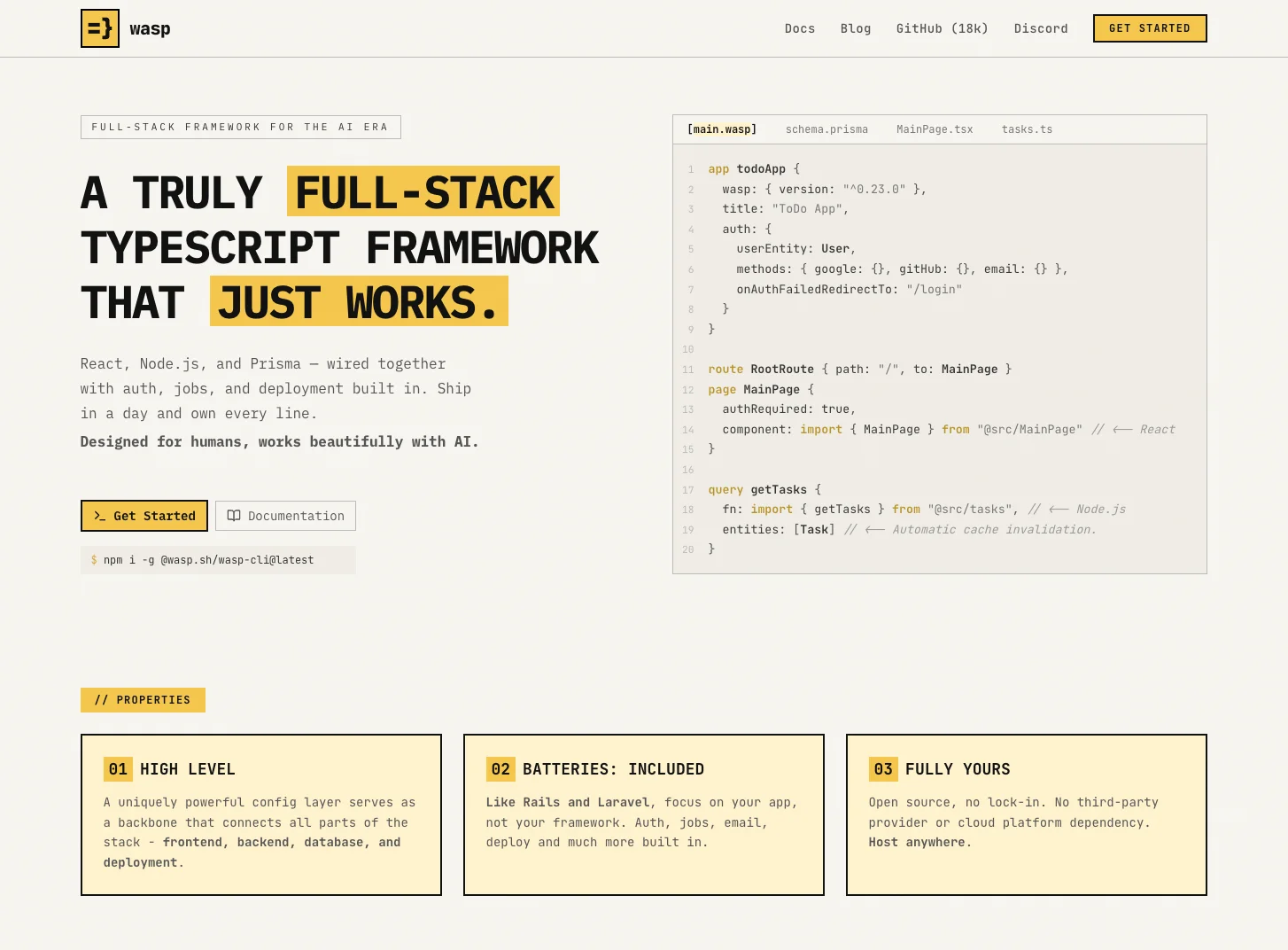
Task: Click the book icon beside Documentation
Action: point(234,516)
